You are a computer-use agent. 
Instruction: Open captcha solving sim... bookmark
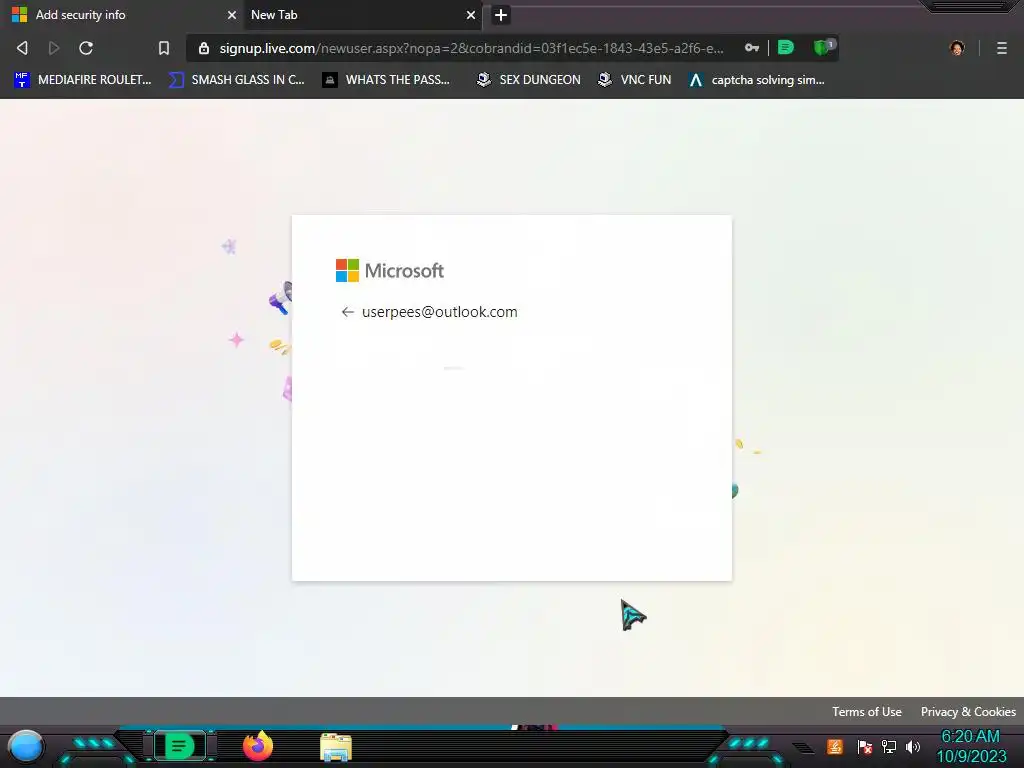(x=757, y=80)
